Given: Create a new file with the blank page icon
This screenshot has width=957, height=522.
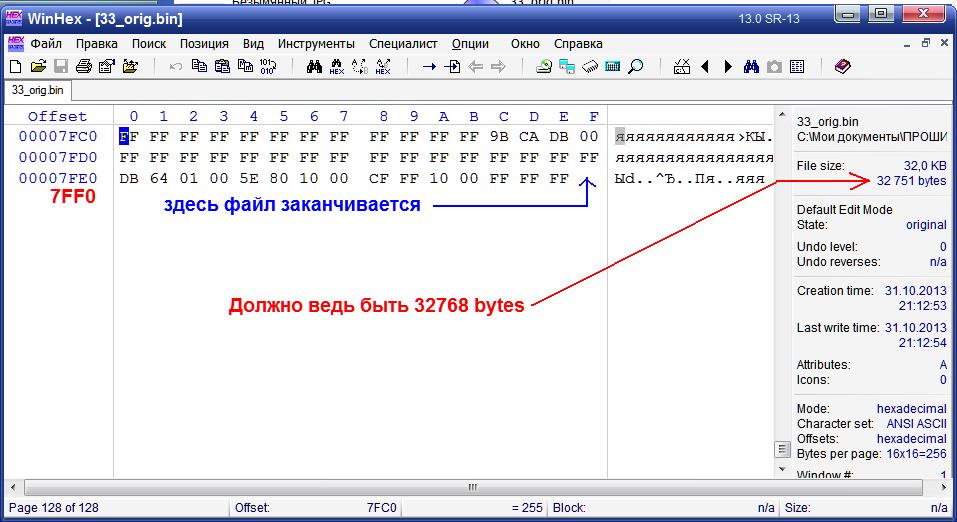Looking at the screenshot, I should click(16, 67).
